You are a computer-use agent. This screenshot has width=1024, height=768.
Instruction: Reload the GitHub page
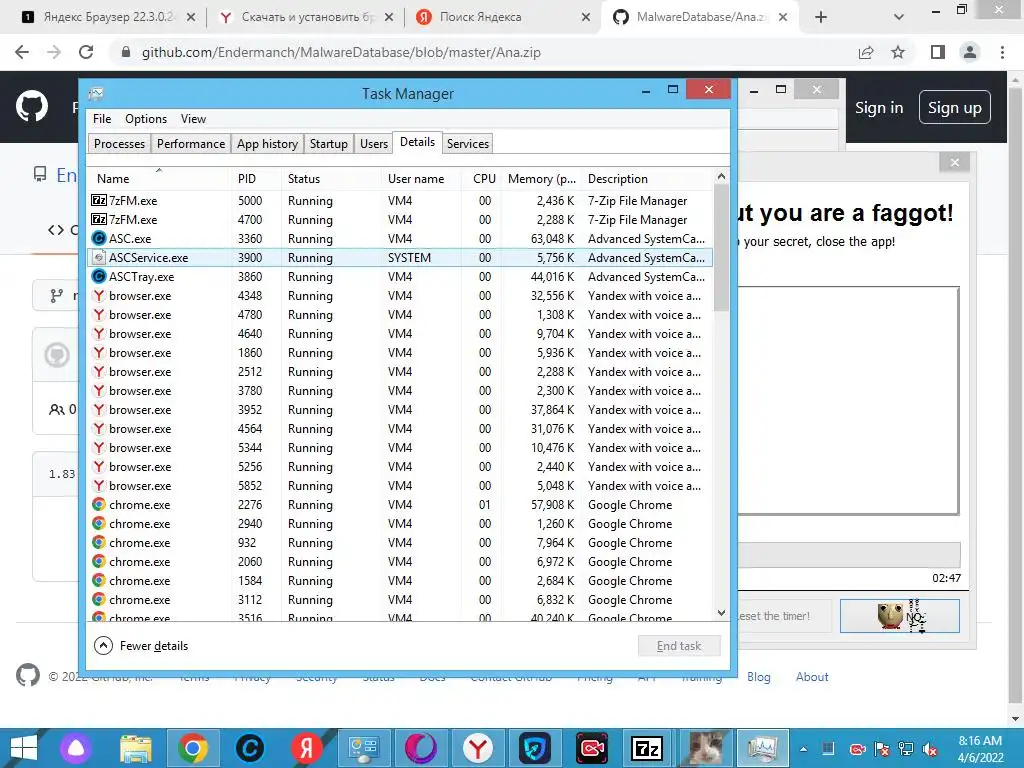tap(86, 52)
